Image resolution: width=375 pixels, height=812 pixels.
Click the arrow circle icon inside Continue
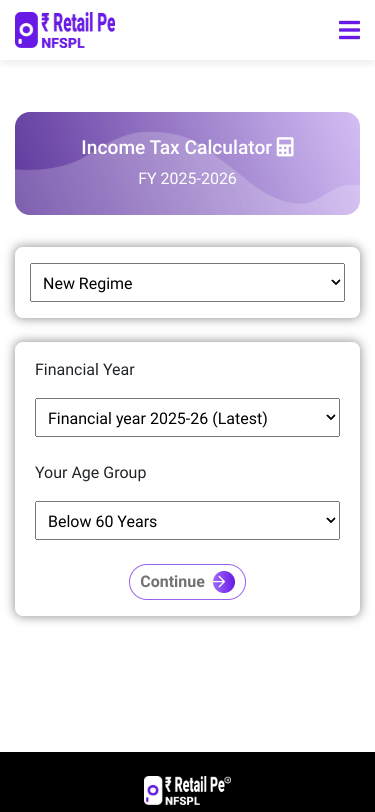coord(224,582)
